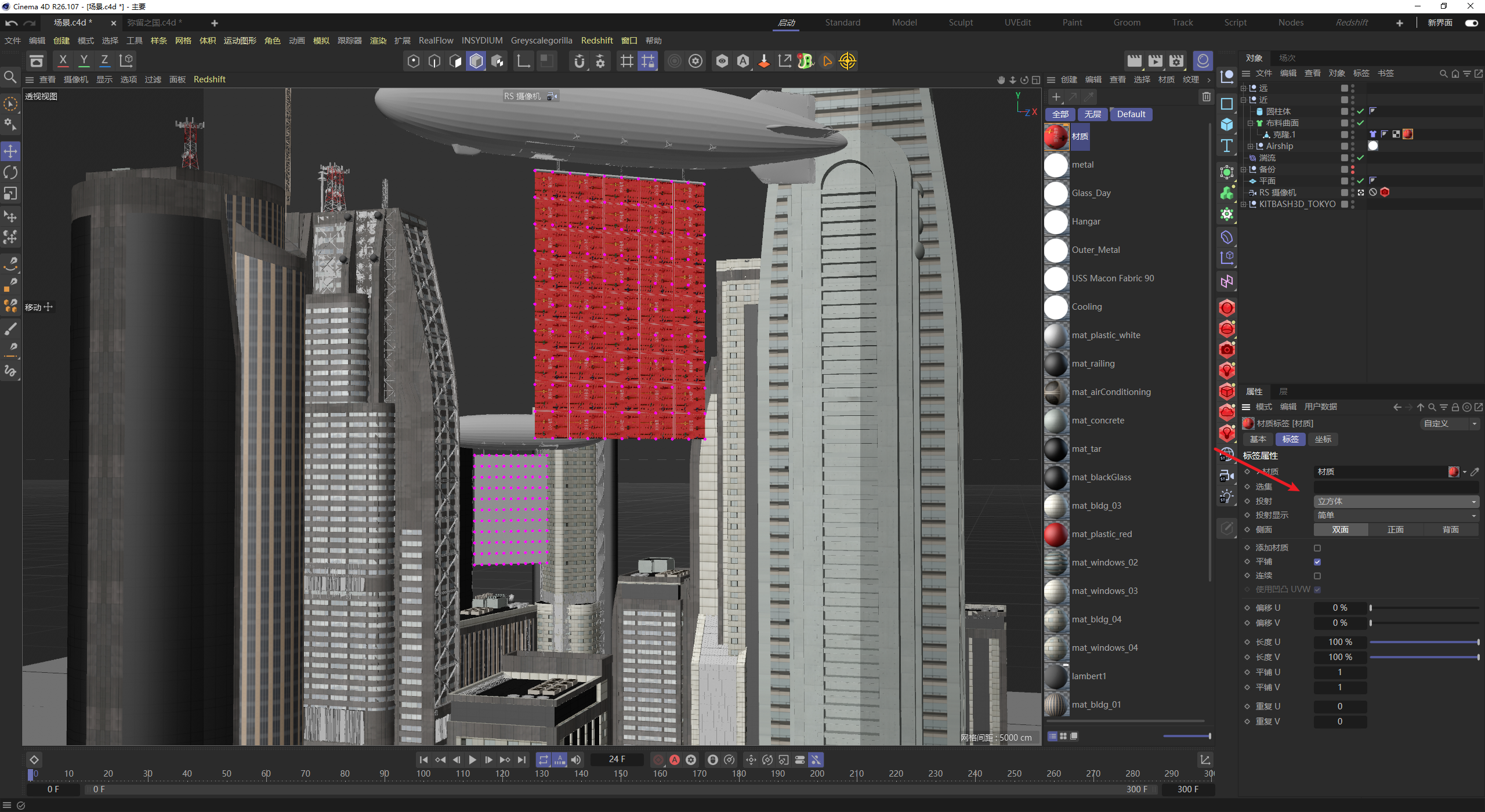Switch to the Sculpt layout tab
Image resolution: width=1485 pixels, height=812 pixels.
[x=961, y=23]
